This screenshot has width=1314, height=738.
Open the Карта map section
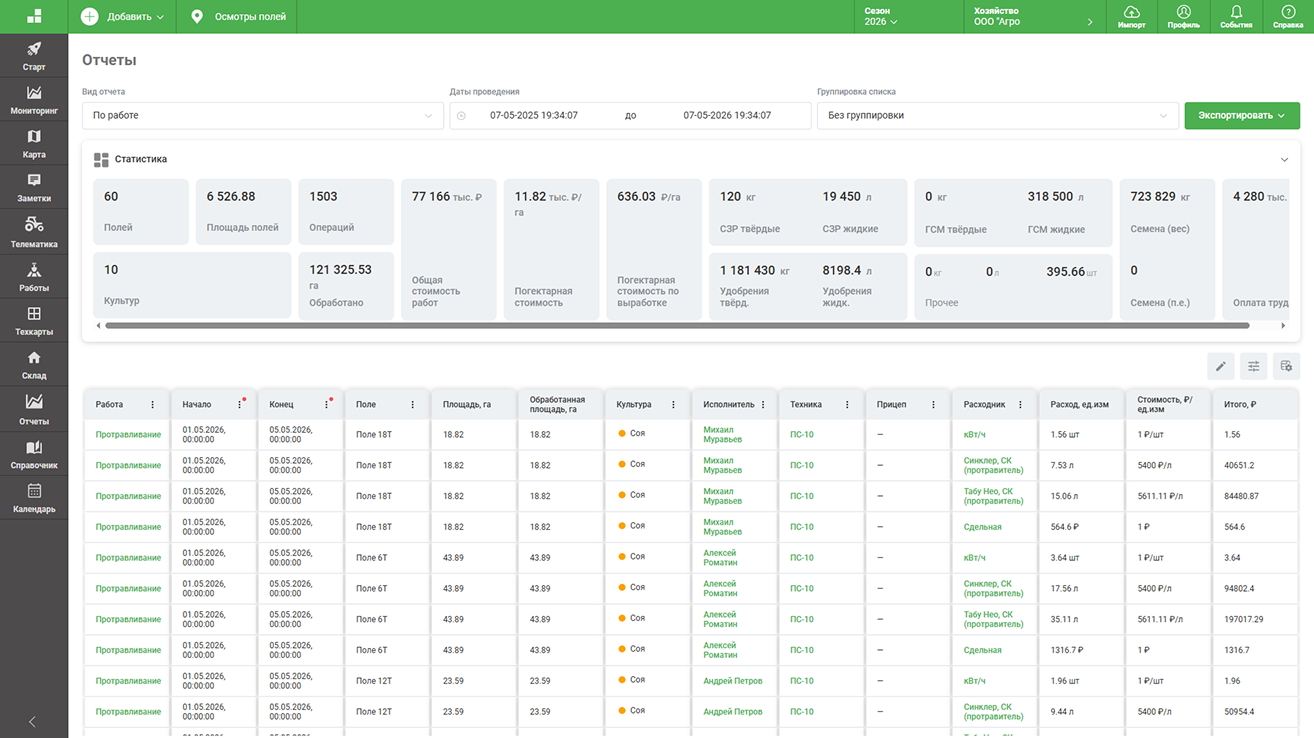[x=34, y=144]
